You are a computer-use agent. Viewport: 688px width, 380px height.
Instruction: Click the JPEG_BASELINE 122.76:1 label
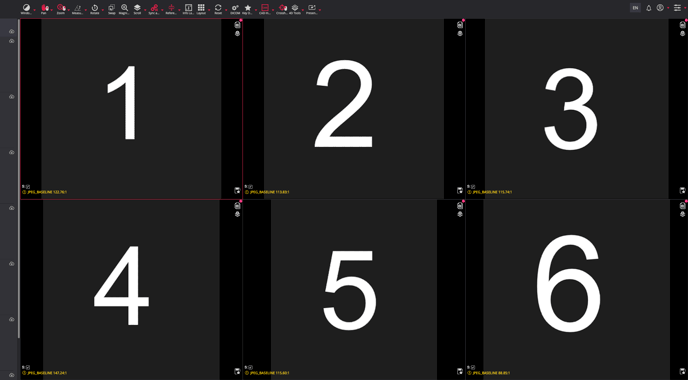tap(47, 192)
